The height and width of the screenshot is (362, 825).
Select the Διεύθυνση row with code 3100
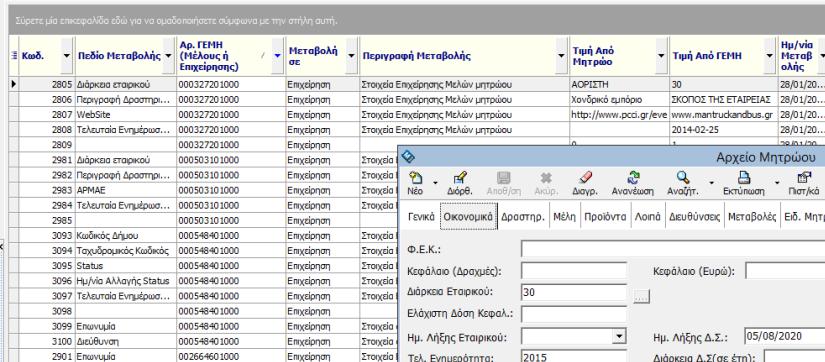pyautogui.click(x=203, y=342)
